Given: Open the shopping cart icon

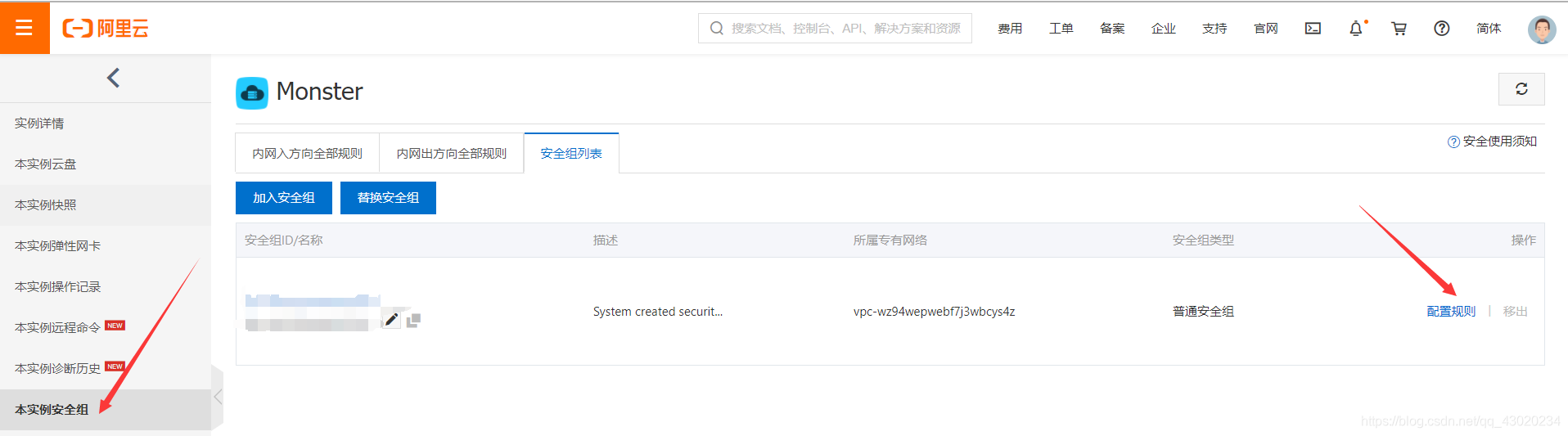Looking at the screenshot, I should coord(1399,29).
